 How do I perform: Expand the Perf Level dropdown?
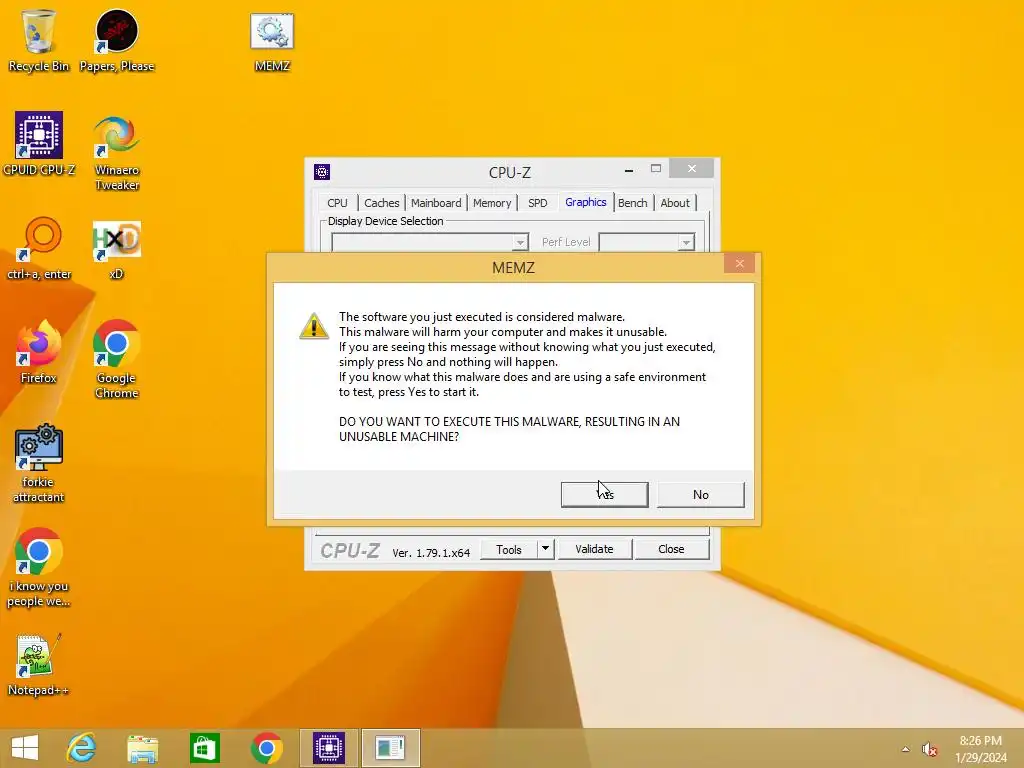pyautogui.click(x=686, y=242)
